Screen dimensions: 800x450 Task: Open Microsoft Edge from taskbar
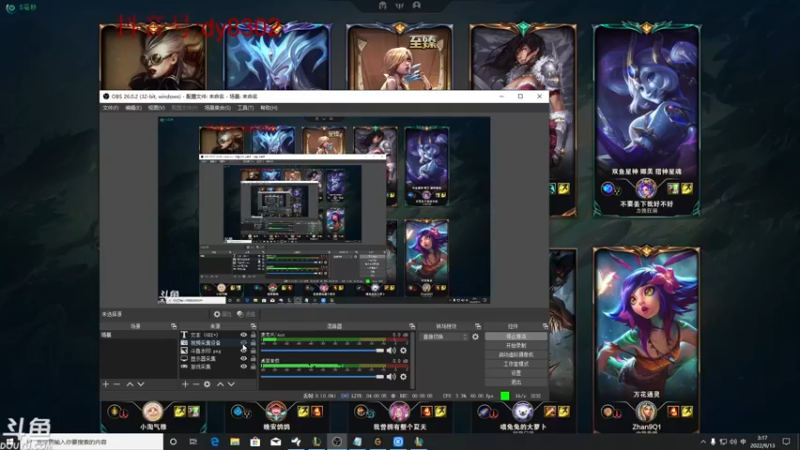tap(214, 442)
